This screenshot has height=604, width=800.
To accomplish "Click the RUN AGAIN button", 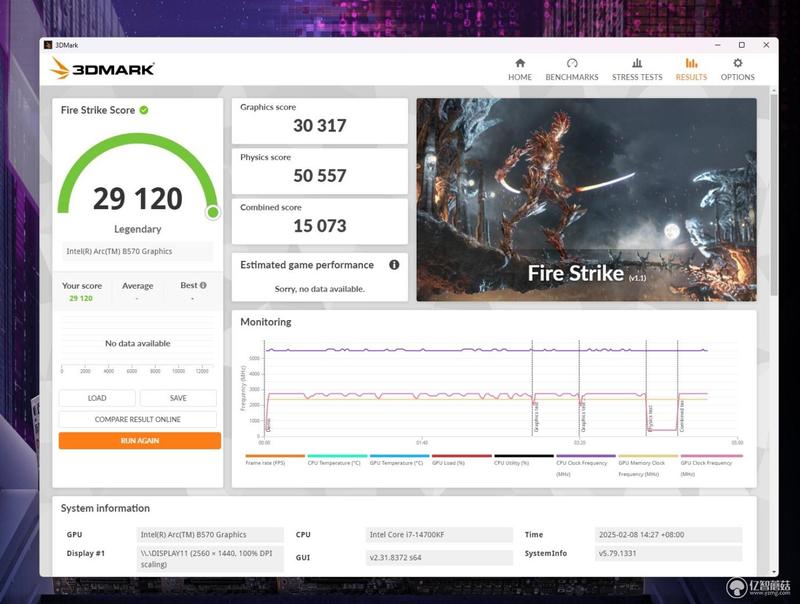I will [x=140, y=441].
